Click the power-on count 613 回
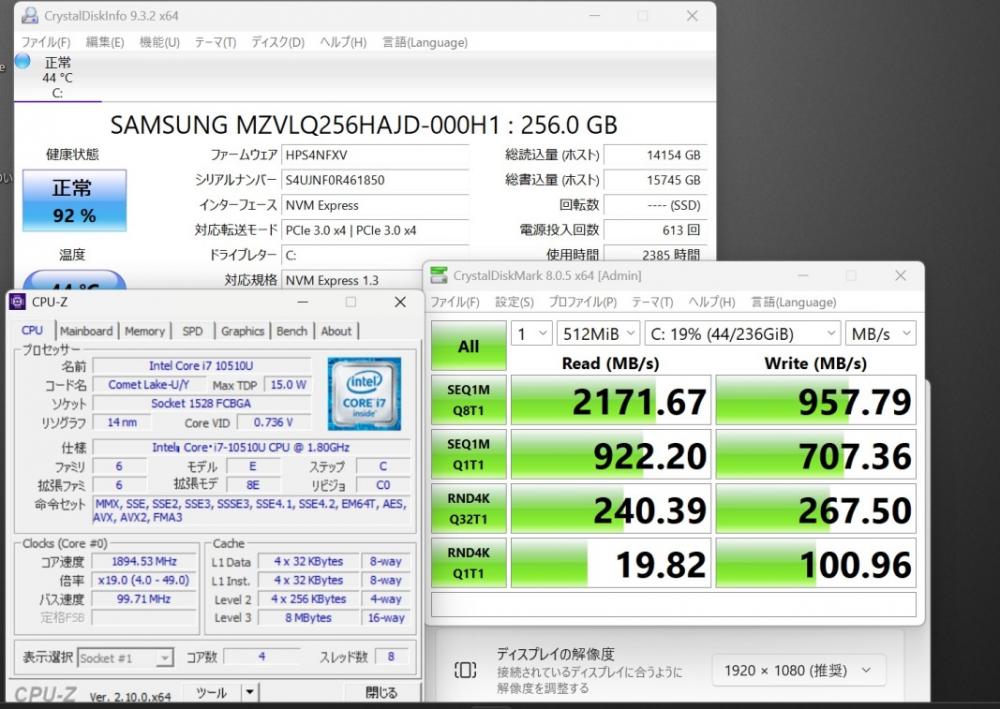This screenshot has width=1000, height=709. (656, 230)
